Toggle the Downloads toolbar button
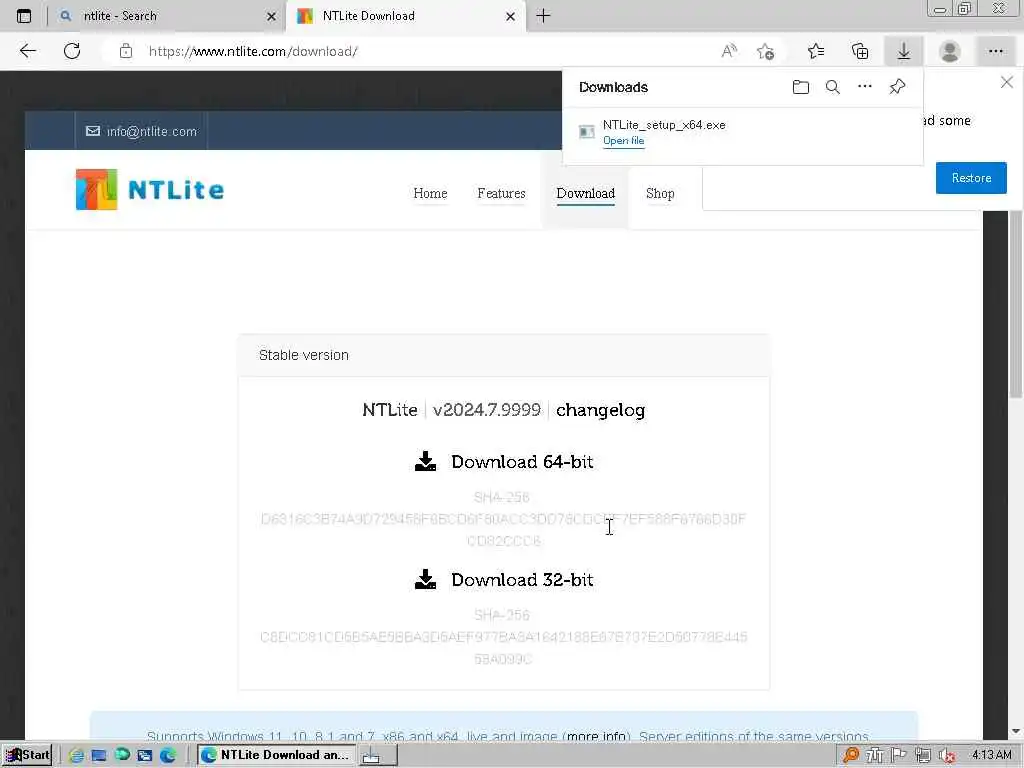1024x768 pixels. [x=904, y=51]
